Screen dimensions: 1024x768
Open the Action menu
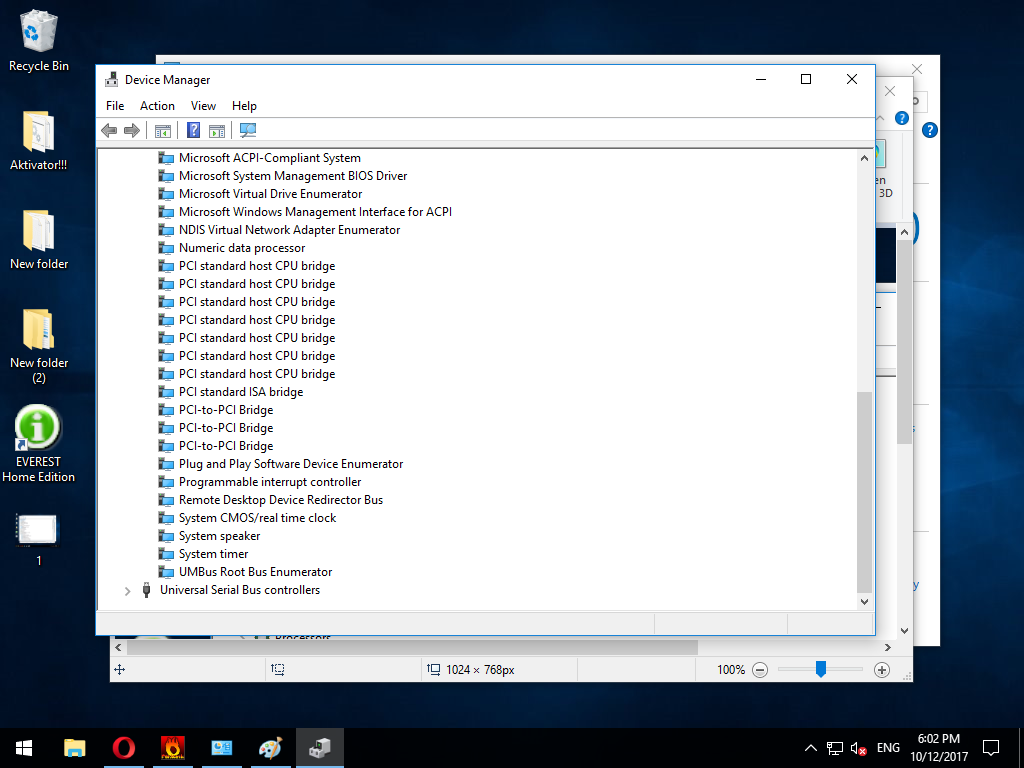tap(157, 106)
